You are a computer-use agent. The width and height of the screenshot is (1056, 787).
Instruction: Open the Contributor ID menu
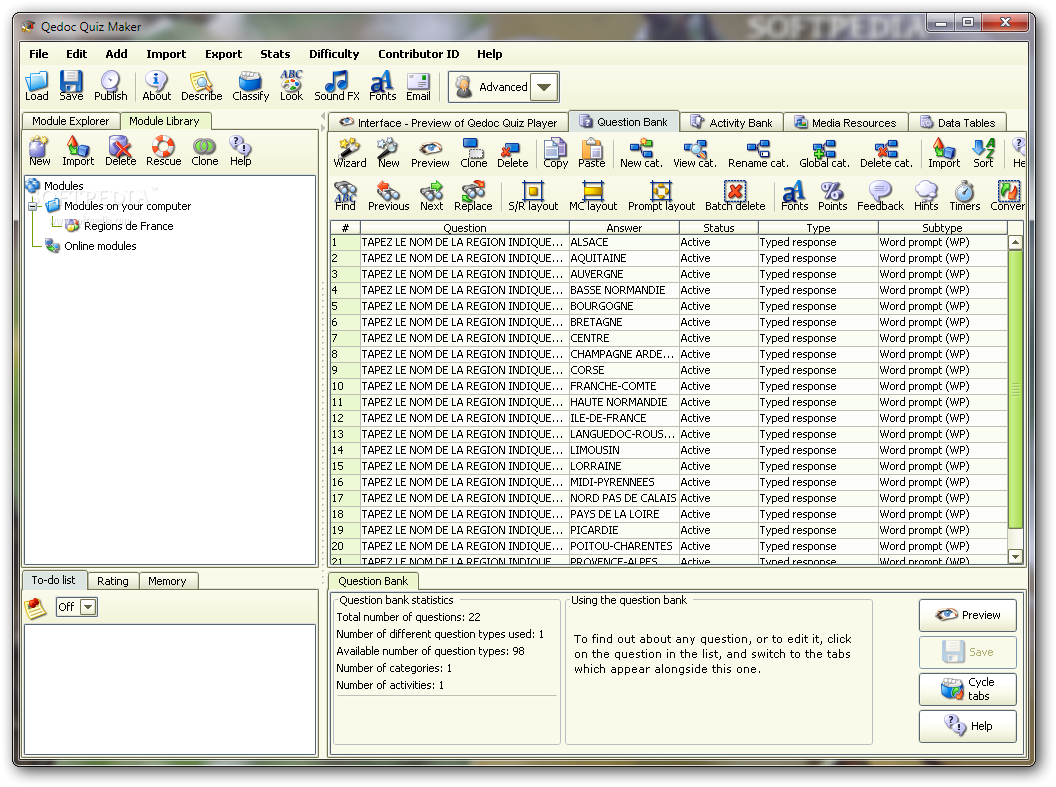click(x=418, y=54)
